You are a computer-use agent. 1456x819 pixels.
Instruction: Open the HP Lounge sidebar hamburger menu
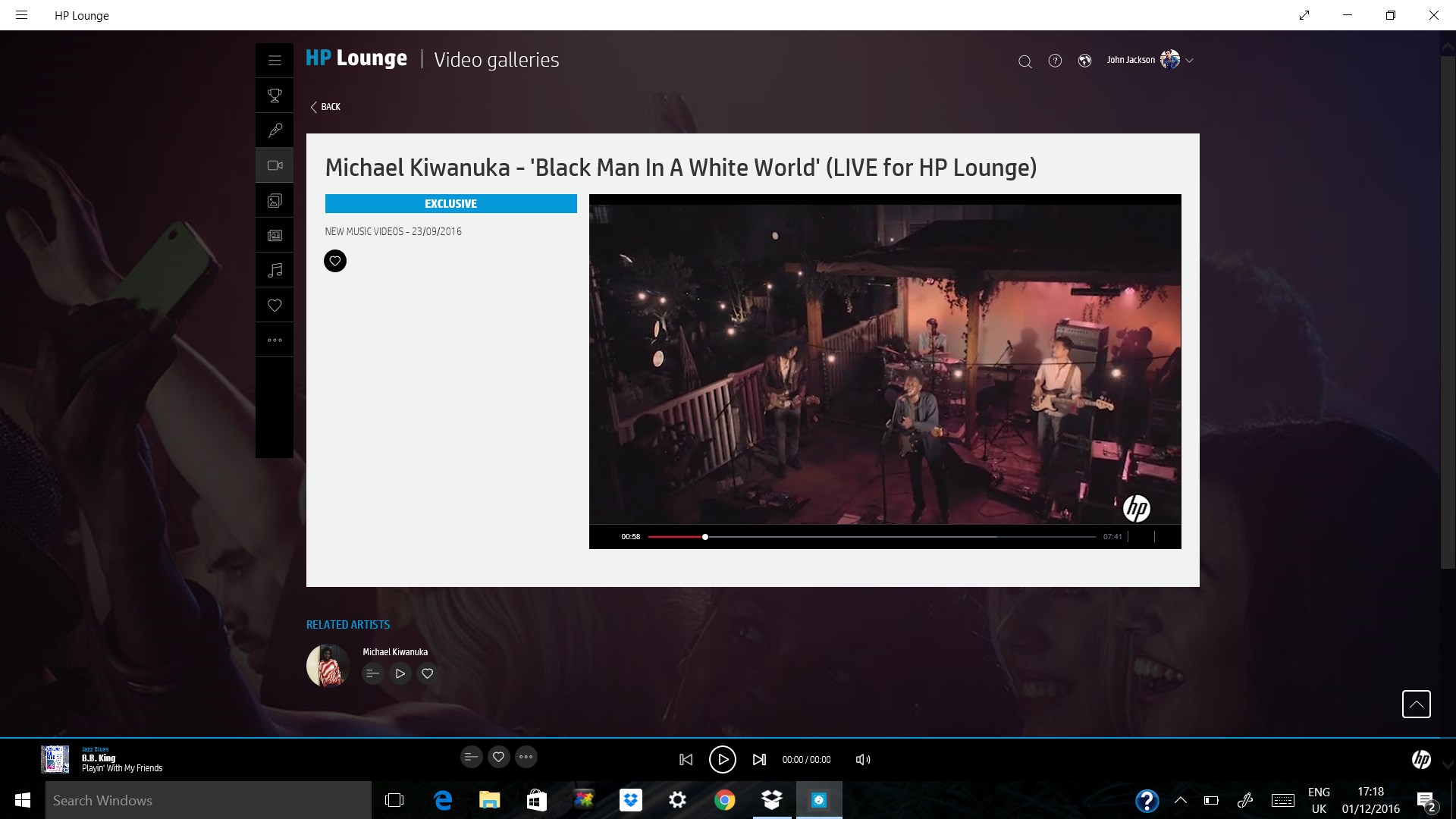[275, 61]
